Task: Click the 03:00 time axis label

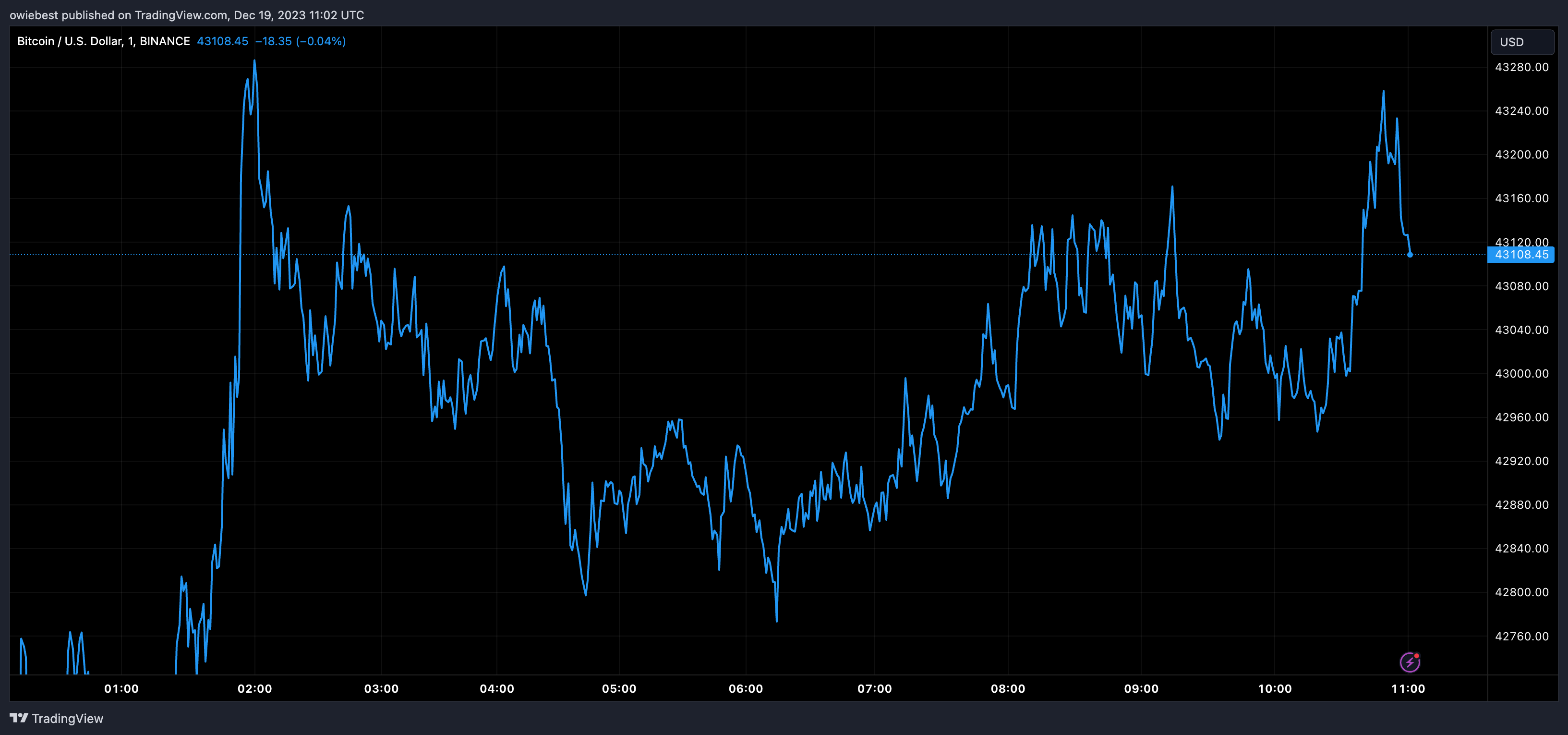Action: (381, 689)
